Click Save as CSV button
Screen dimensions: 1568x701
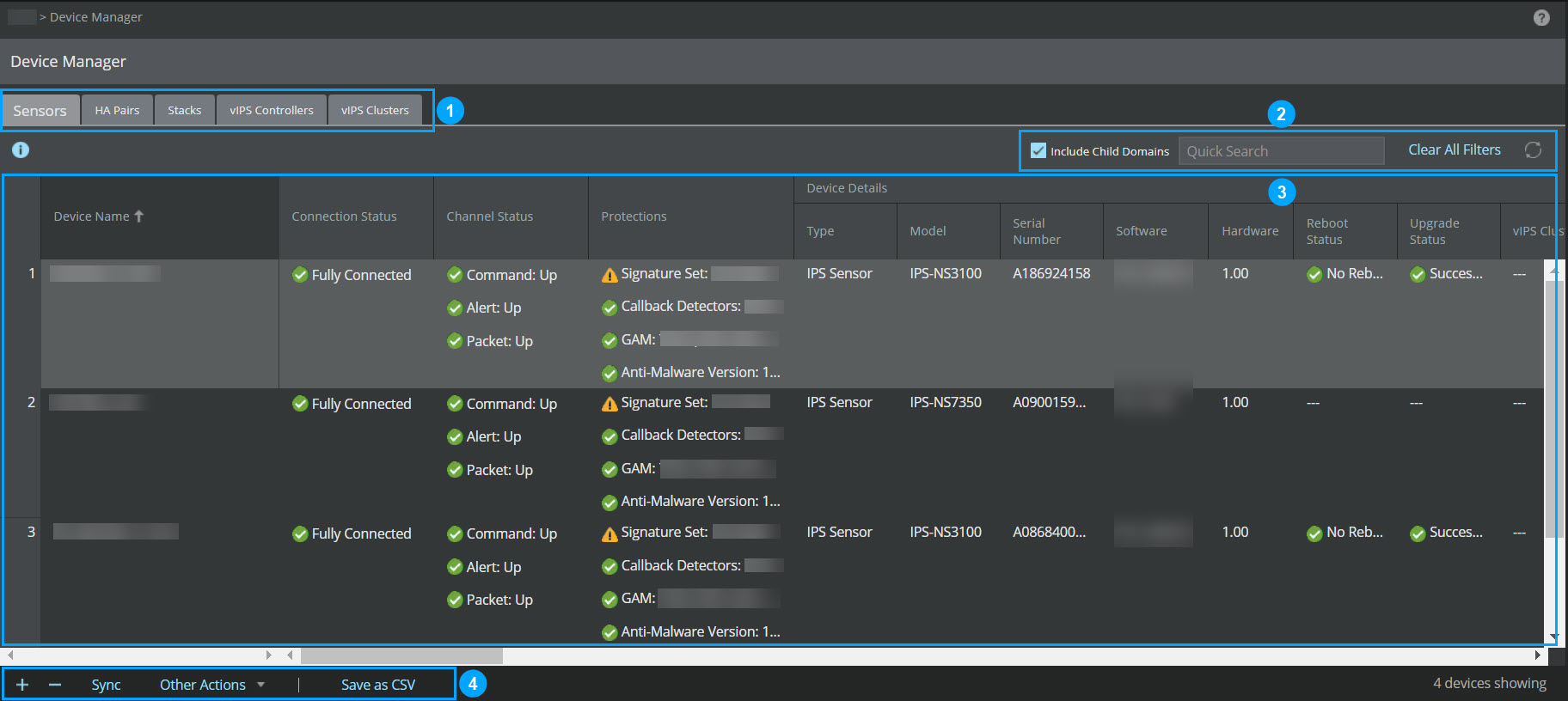tap(378, 685)
